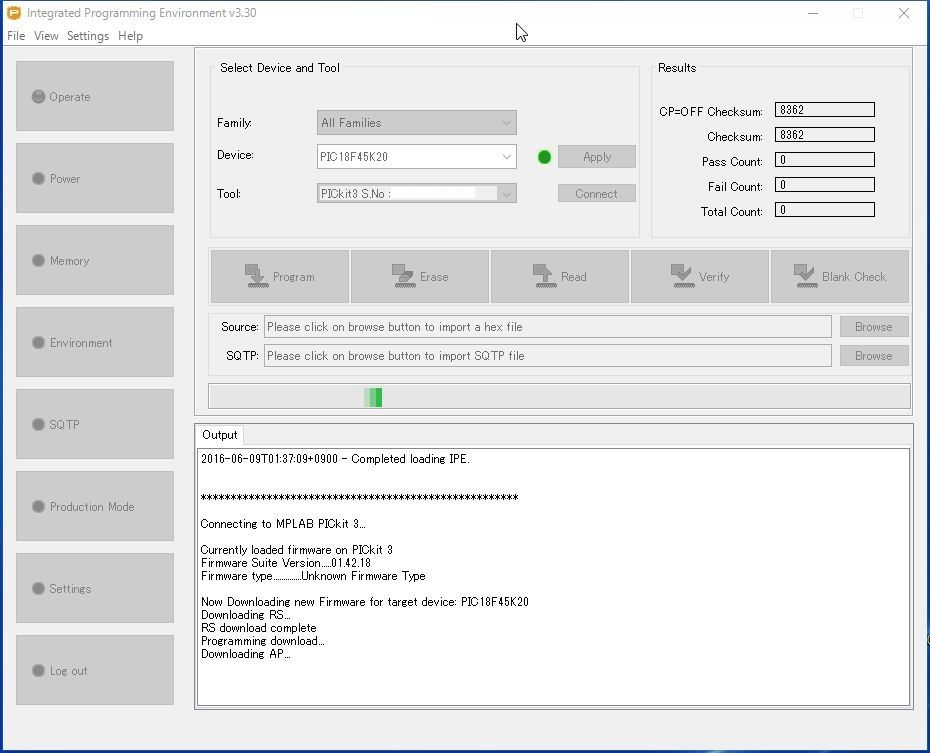Click the Source hex file field
This screenshot has width=930, height=753.
(x=547, y=327)
